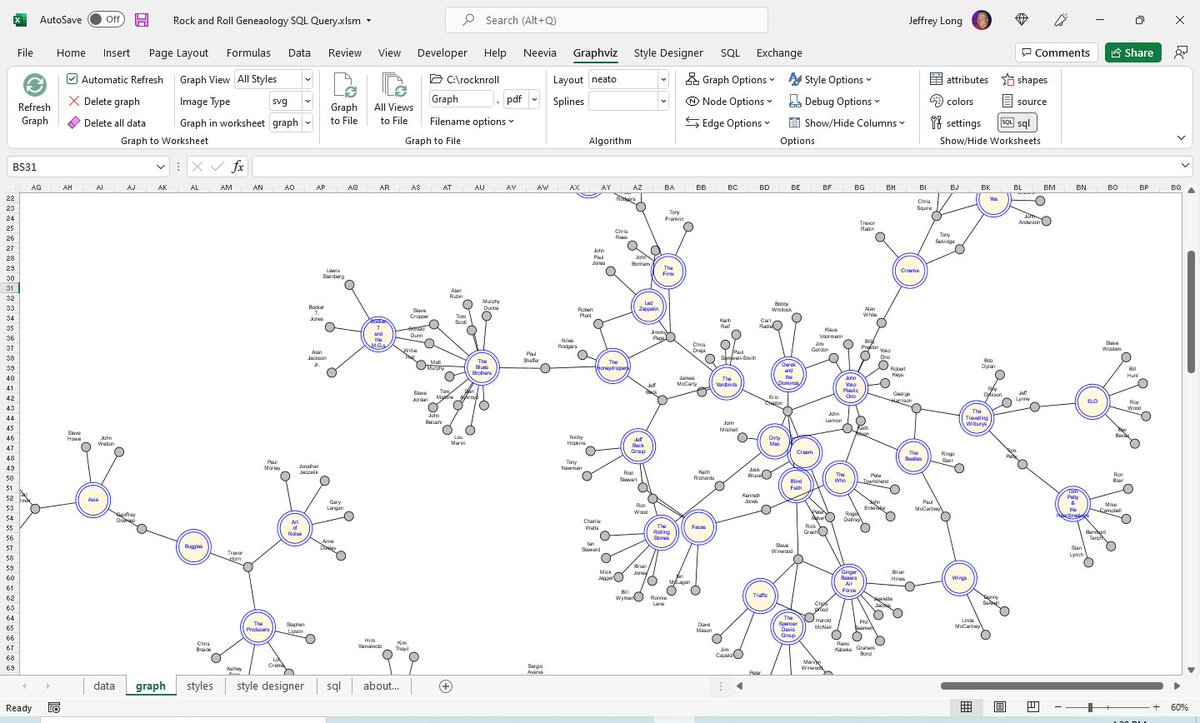Switch to the data sheet tab
This screenshot has width=1200, height=723.
point(104,686)
